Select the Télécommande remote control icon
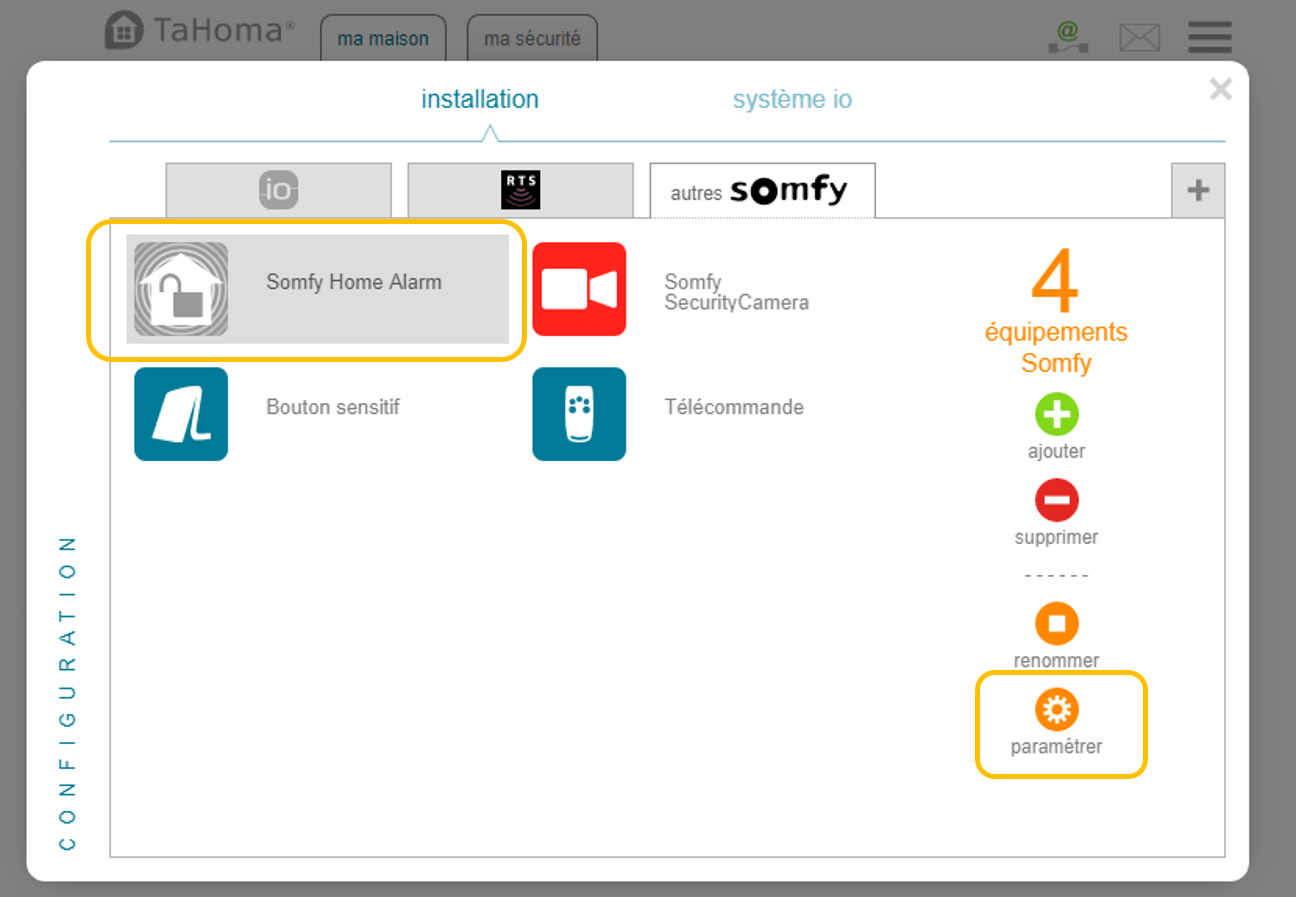The width and height of the screenshot is (1296, 897). coord(580,414)
